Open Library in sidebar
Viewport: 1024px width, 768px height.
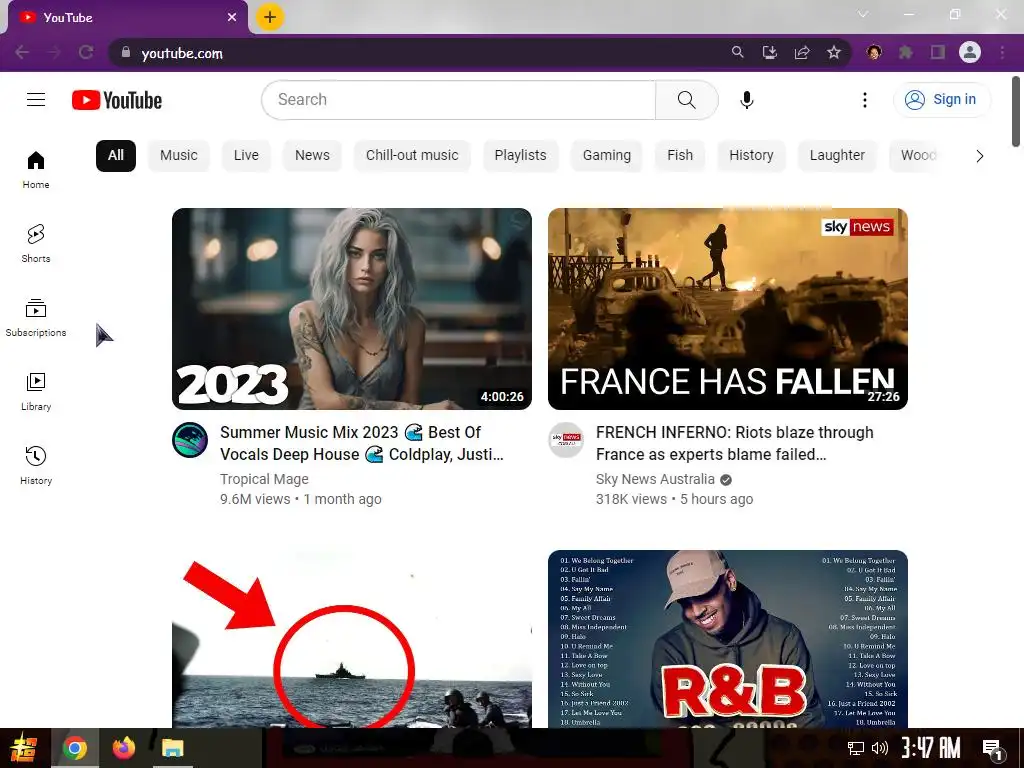[36, 391]
